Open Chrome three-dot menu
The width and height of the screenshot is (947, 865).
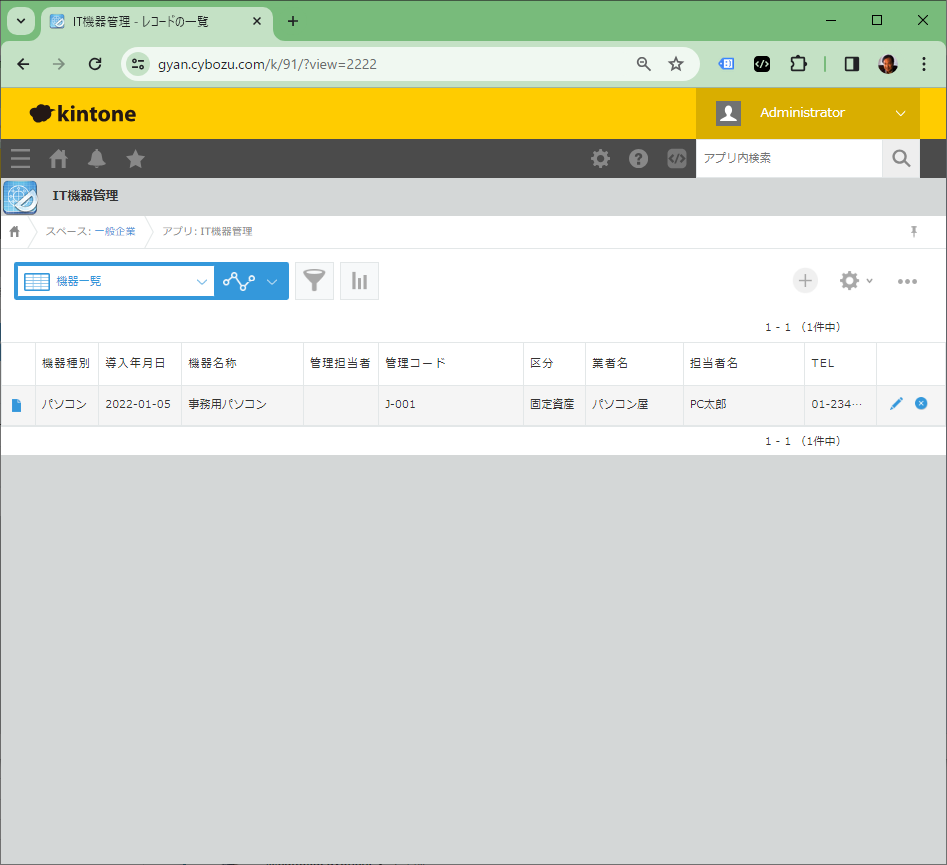pos(923,64)
